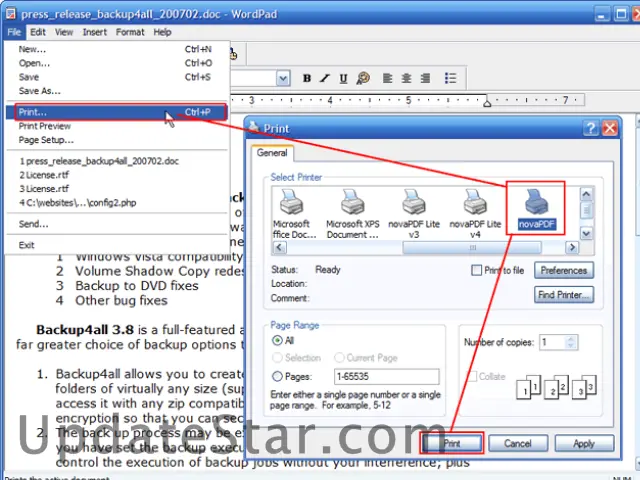The image size is (640, 480).
Task: Choose Print Preview from File menu
Action: click(117, 126)
